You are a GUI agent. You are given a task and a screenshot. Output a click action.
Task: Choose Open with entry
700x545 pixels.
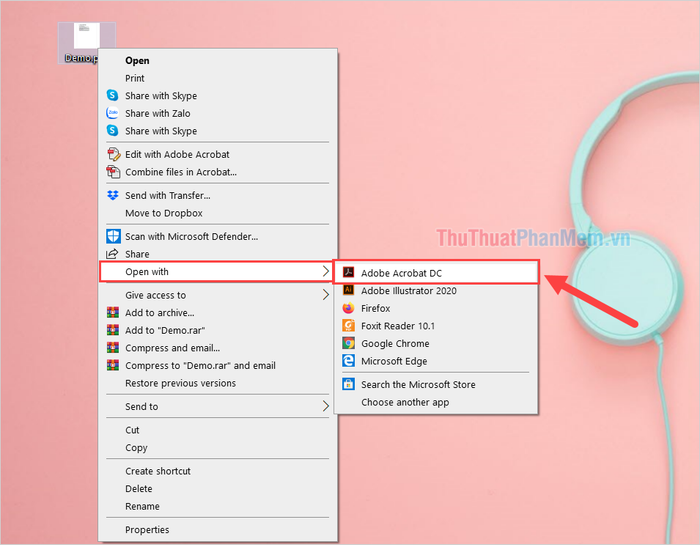point(216,271)
